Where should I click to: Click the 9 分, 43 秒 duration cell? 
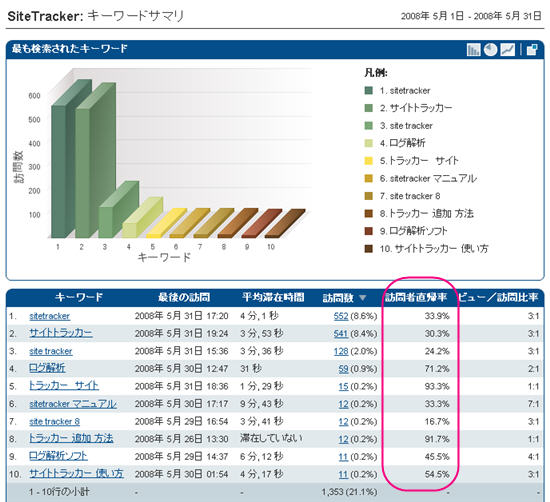pyautogui.click(x=262, y=404)
